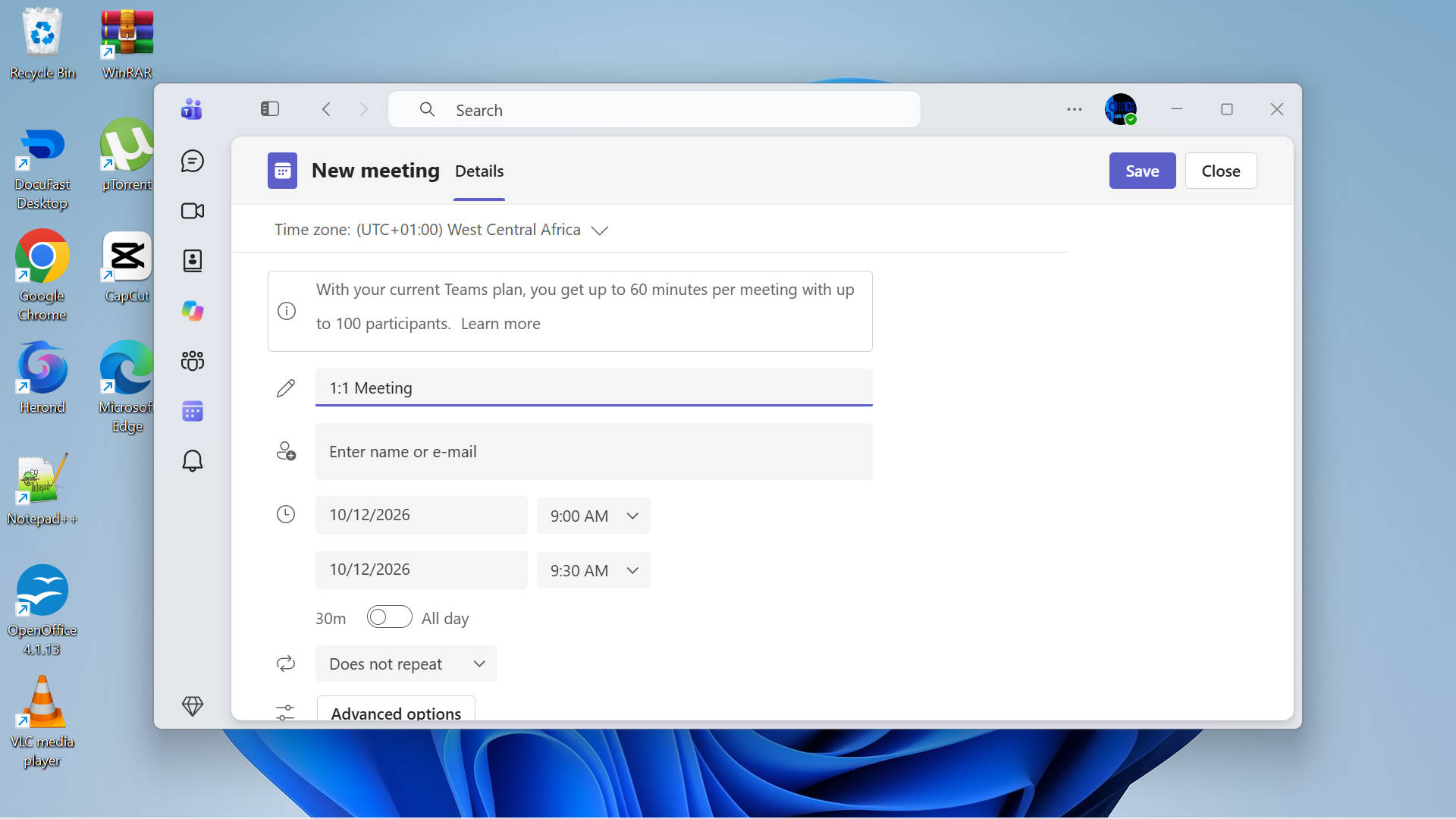This screenshot has height=819, width=1456.
Task: Open Settings and more ellipsis menu
Action: [1075, 109]
